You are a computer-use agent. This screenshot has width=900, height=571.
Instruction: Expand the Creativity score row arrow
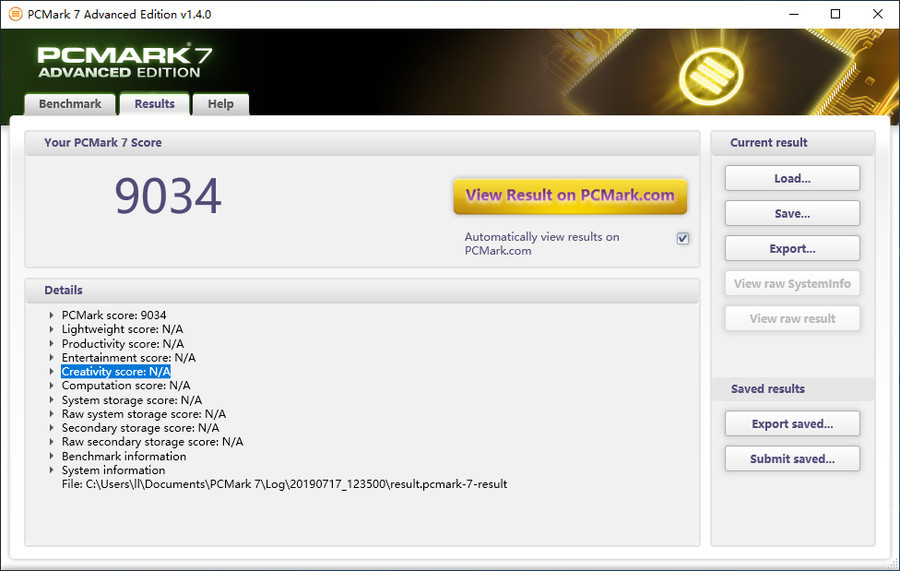51,372
